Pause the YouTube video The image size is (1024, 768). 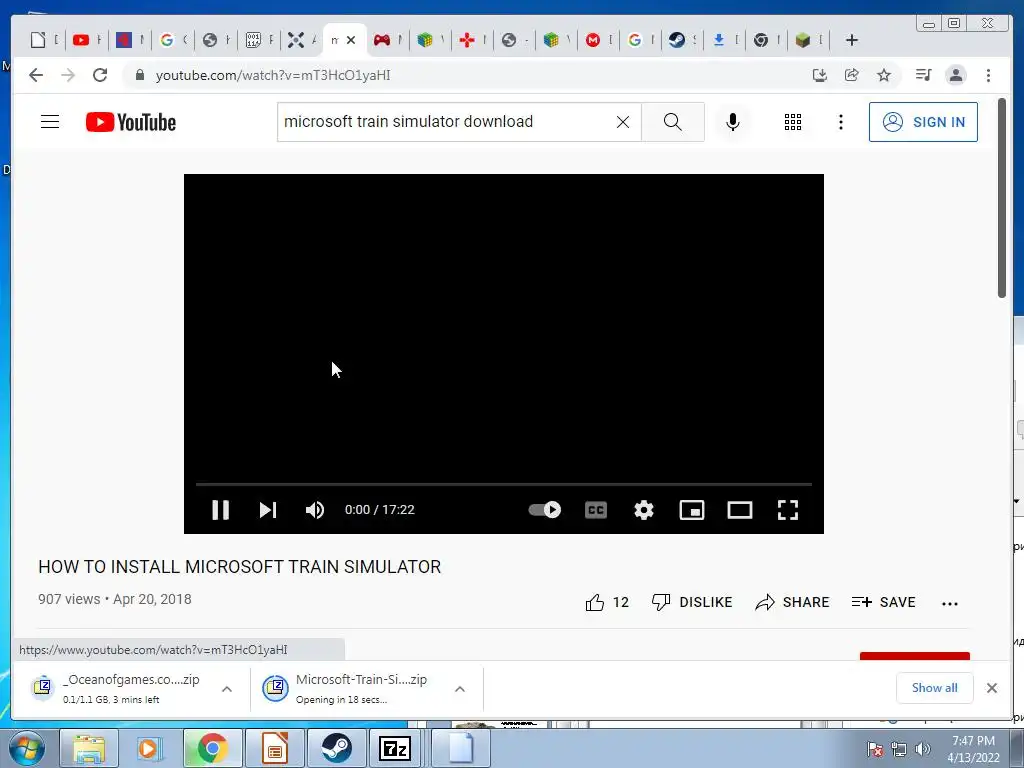[220, 509]
